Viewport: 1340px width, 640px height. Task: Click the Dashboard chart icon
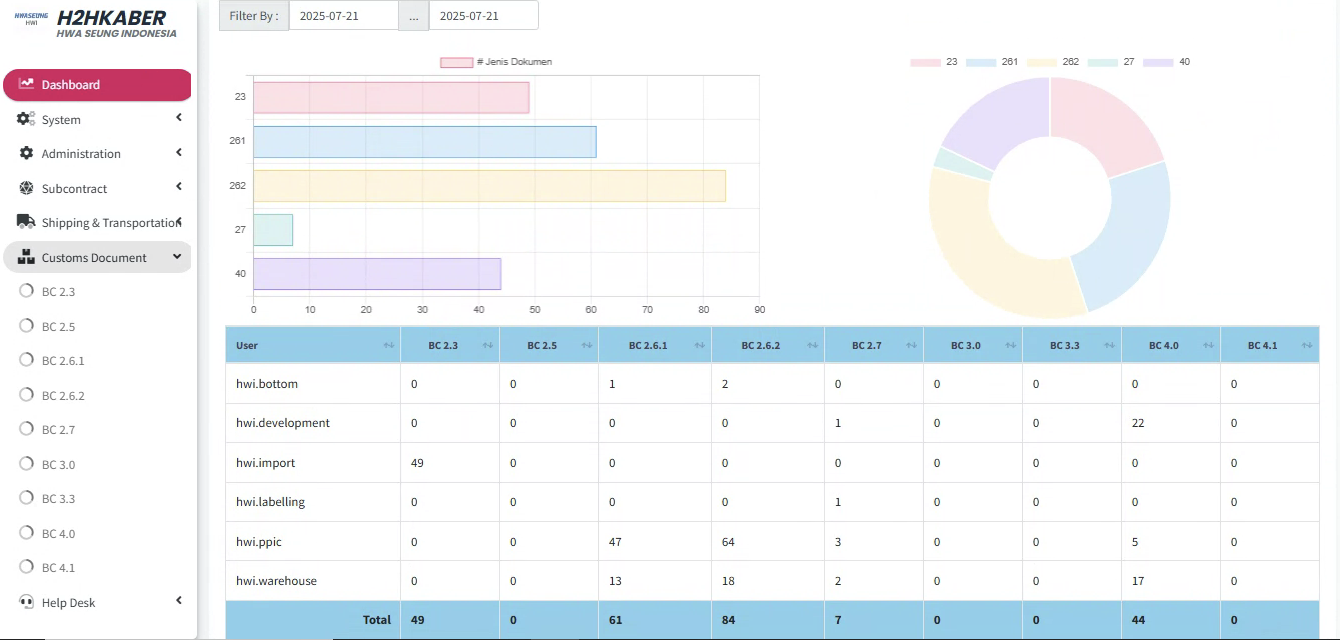[26, 84]
